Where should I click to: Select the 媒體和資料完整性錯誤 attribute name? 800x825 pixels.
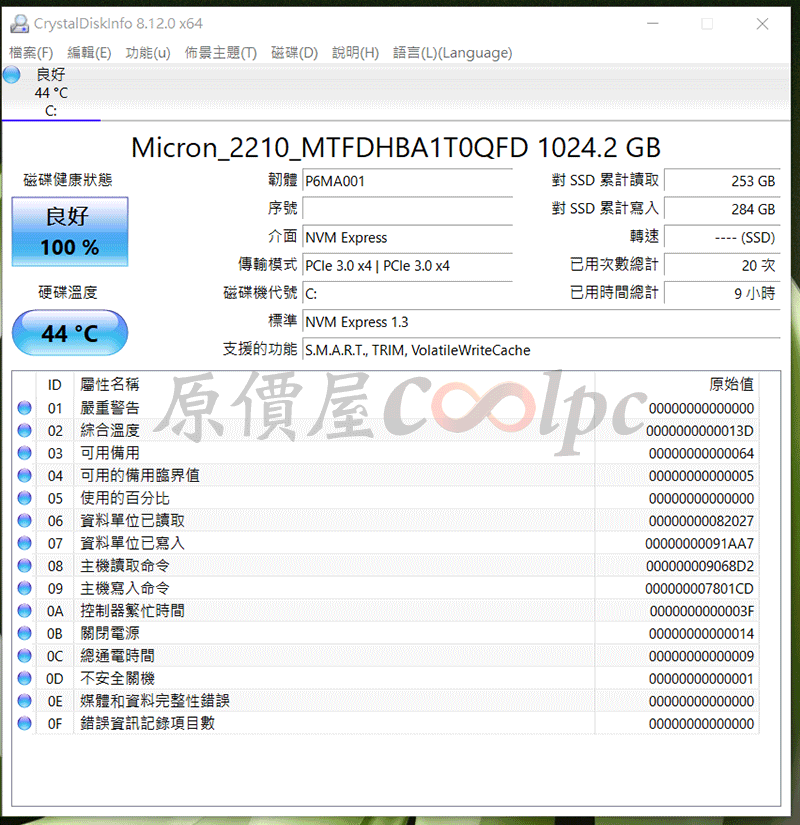155,701
